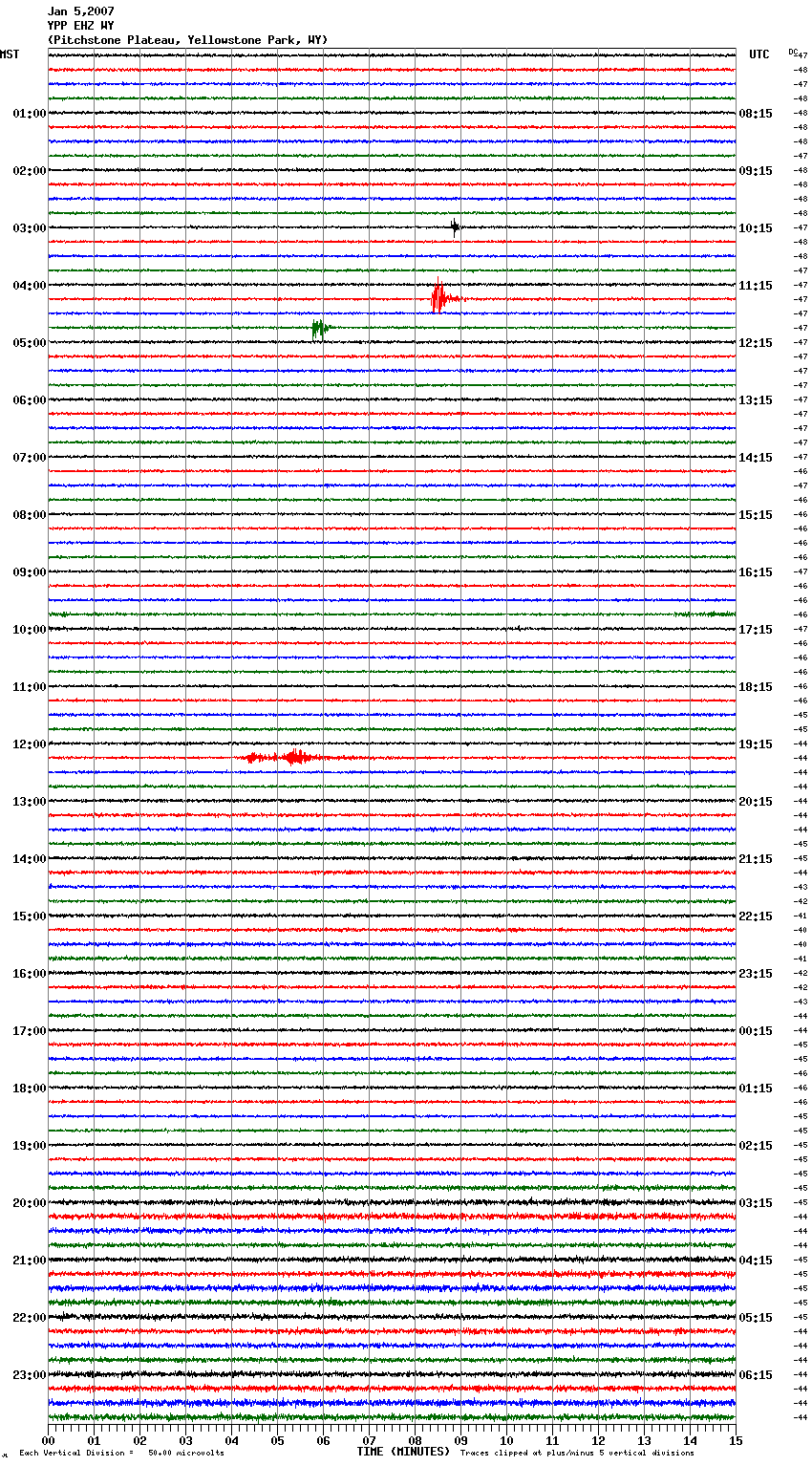Click minute 15 on the bottom time axis
This screenshot has width=812, height=1466.
(x=736, y=1440)
